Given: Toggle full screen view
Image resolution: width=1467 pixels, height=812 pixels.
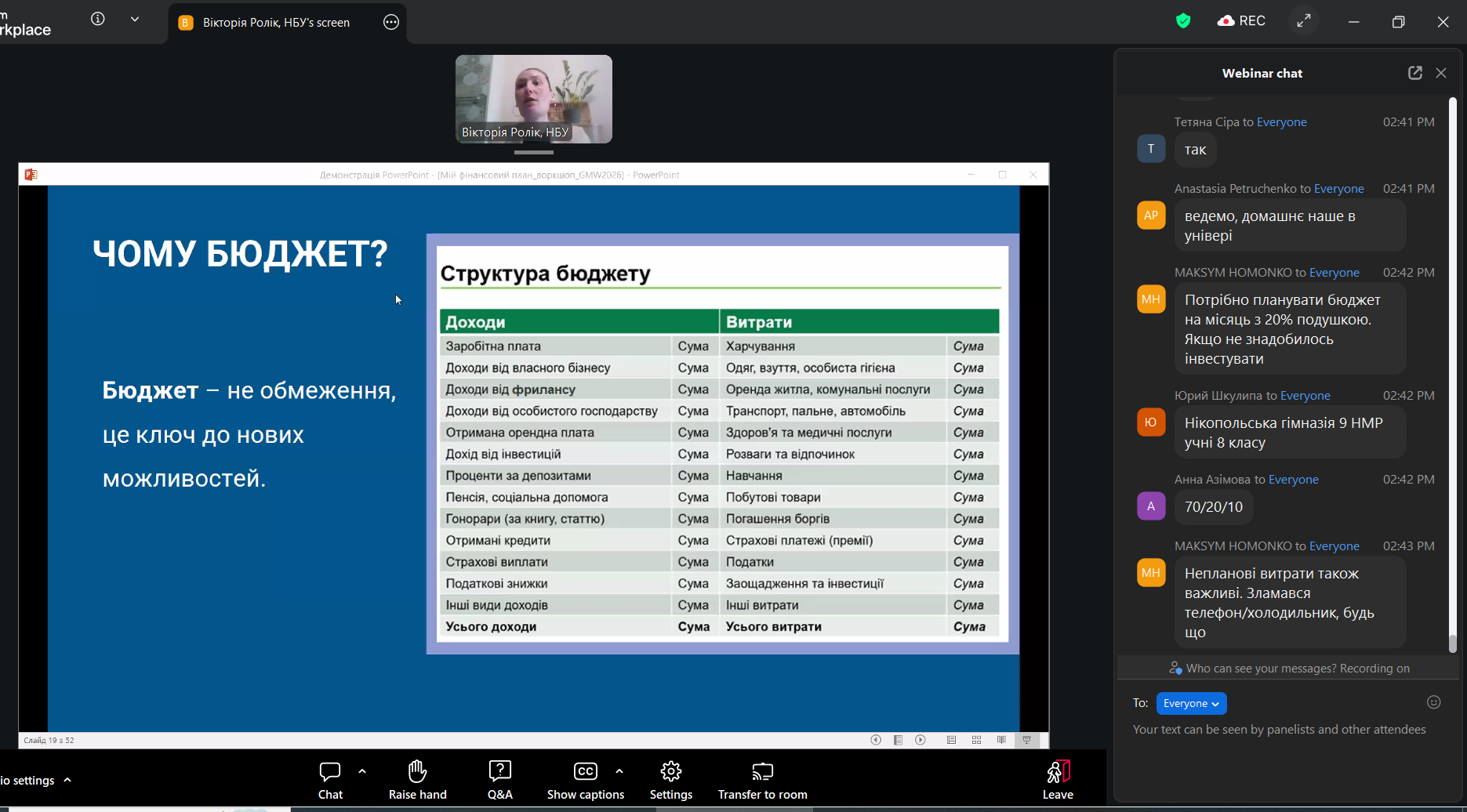Looking at the screenshot, I should (1304, 21).
